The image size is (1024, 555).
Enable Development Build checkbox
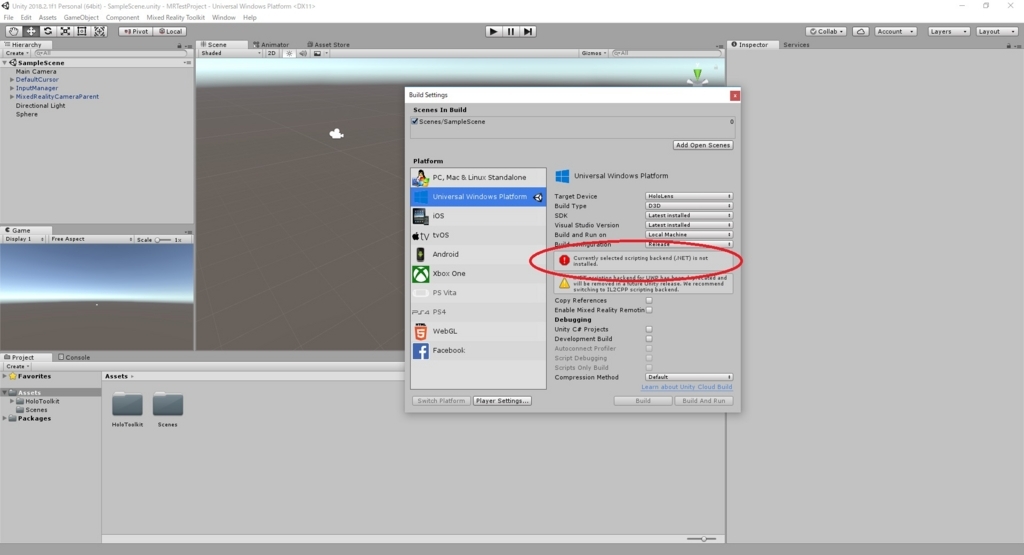tap(649, 339)
